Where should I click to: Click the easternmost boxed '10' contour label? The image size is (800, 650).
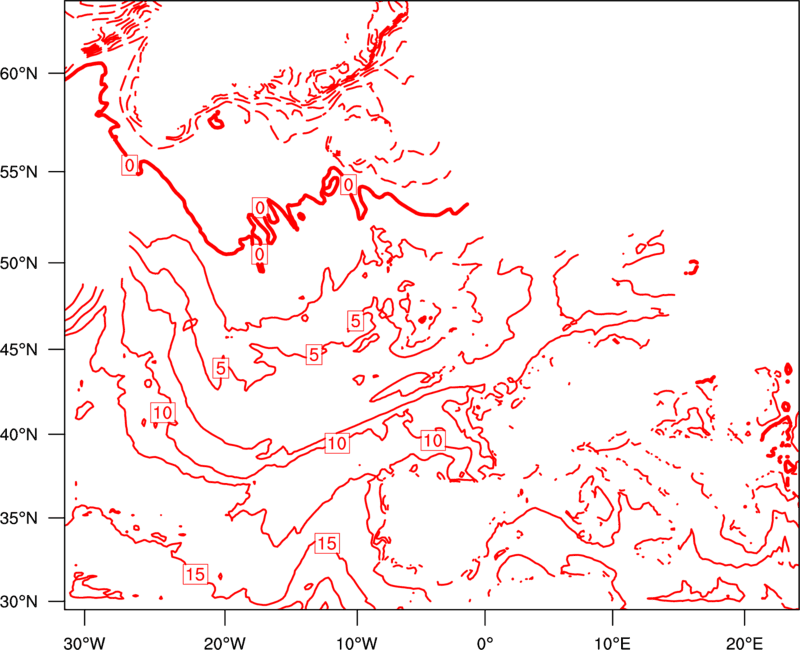click(x=433, y=440)
